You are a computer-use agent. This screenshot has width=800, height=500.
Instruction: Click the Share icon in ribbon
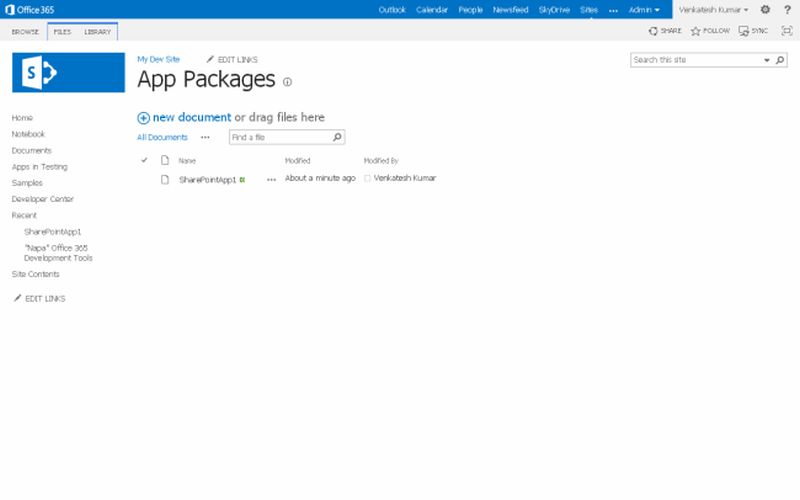[x=653, y=31]
